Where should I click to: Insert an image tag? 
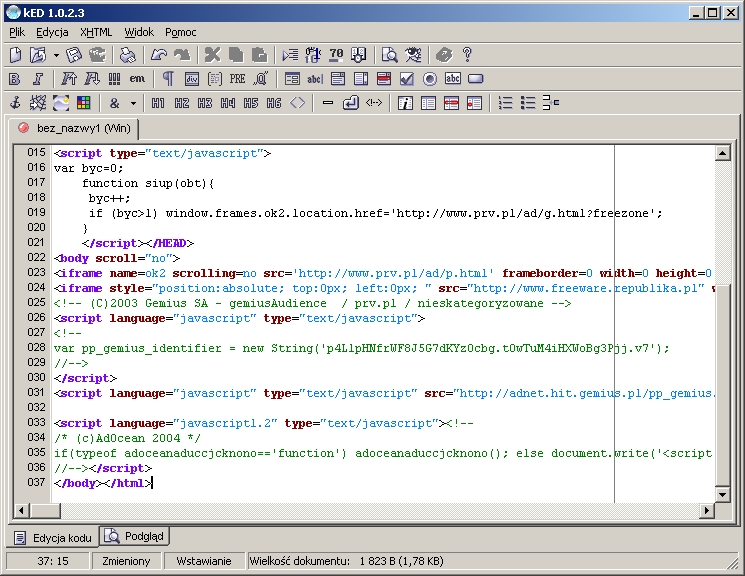[x=61, y=103]
